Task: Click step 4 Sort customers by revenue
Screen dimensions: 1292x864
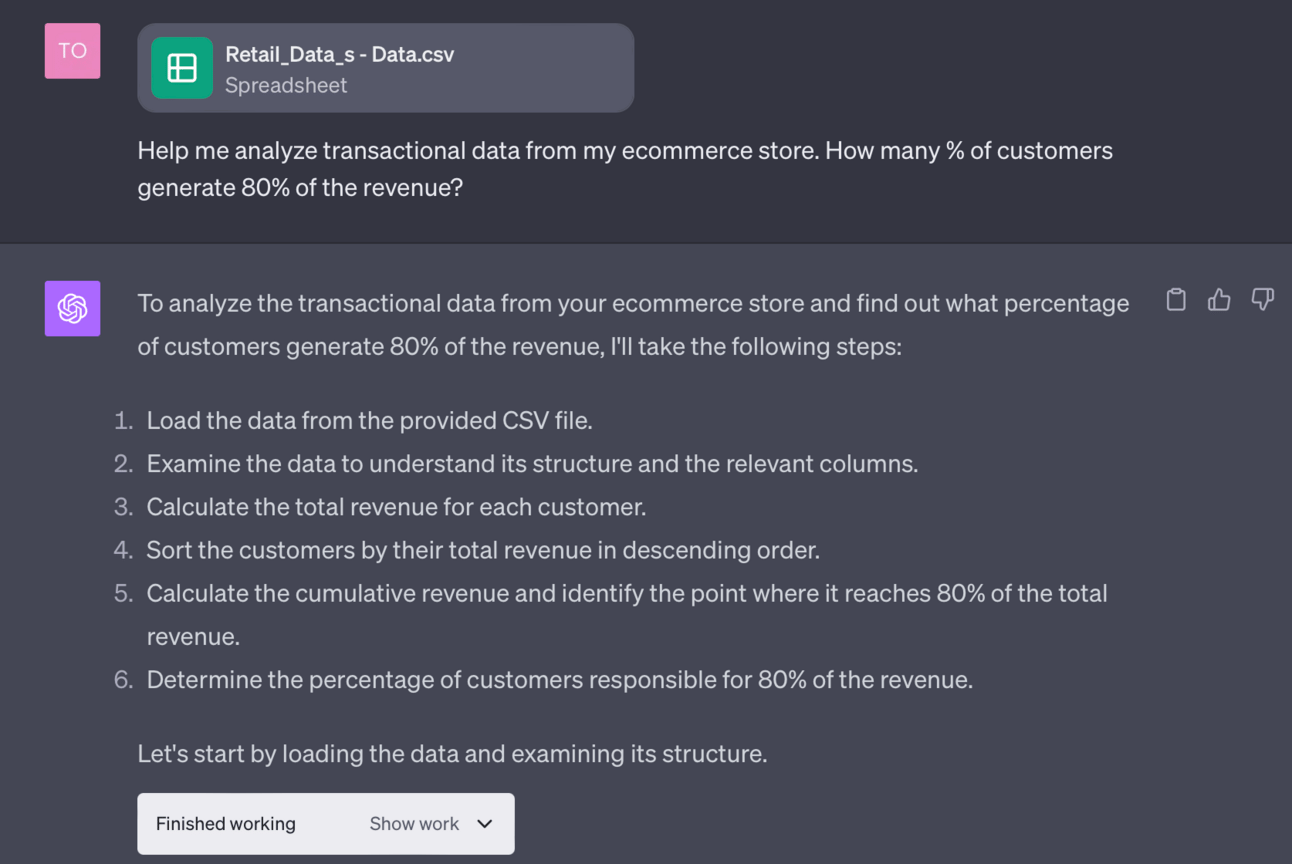Action: pyautogui.click(x=482, y=550)
